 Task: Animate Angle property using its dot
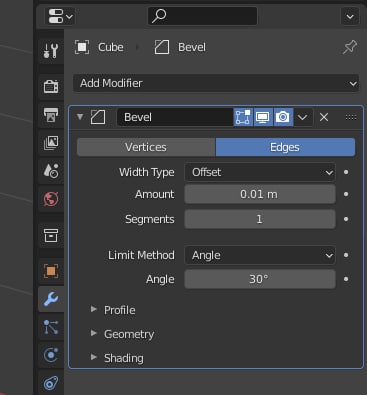pos(346,279)
